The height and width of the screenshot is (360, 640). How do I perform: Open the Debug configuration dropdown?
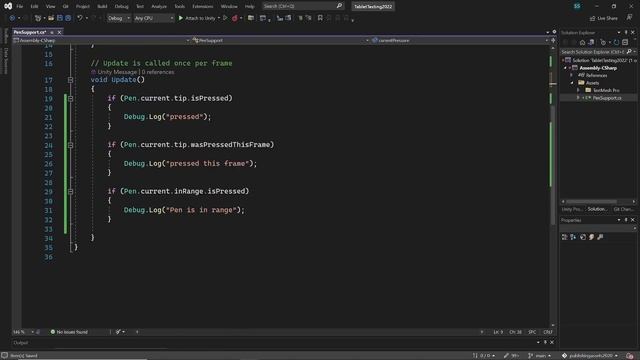[x=119, y=18]
